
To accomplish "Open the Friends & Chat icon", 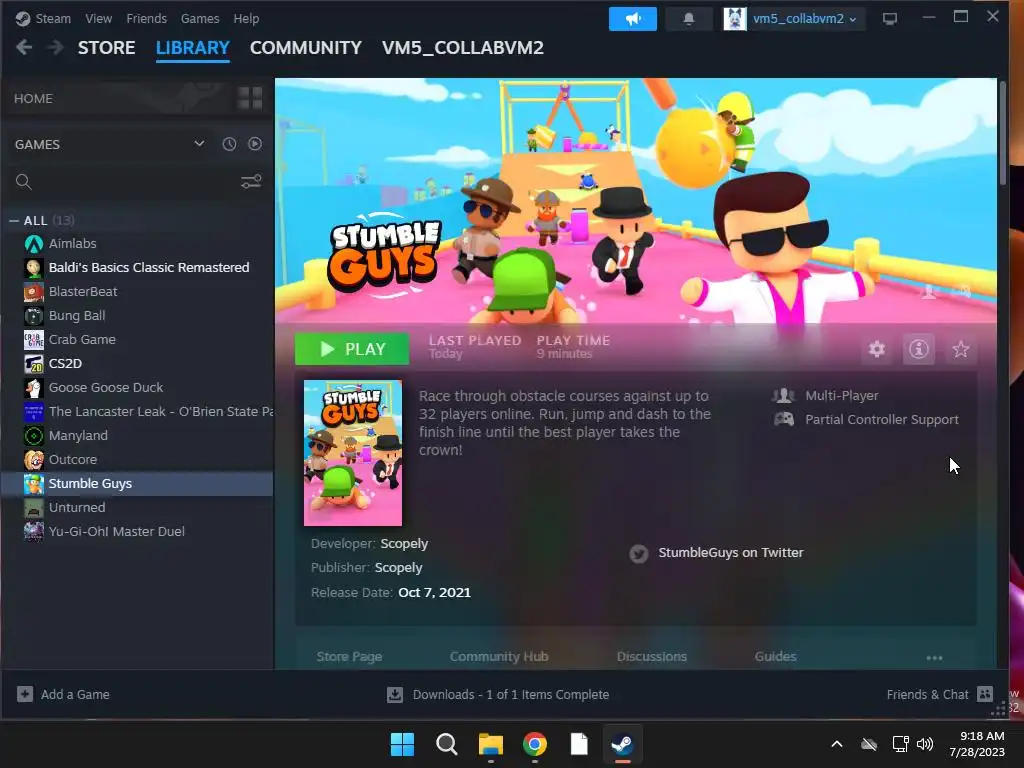I will (985, 694).
